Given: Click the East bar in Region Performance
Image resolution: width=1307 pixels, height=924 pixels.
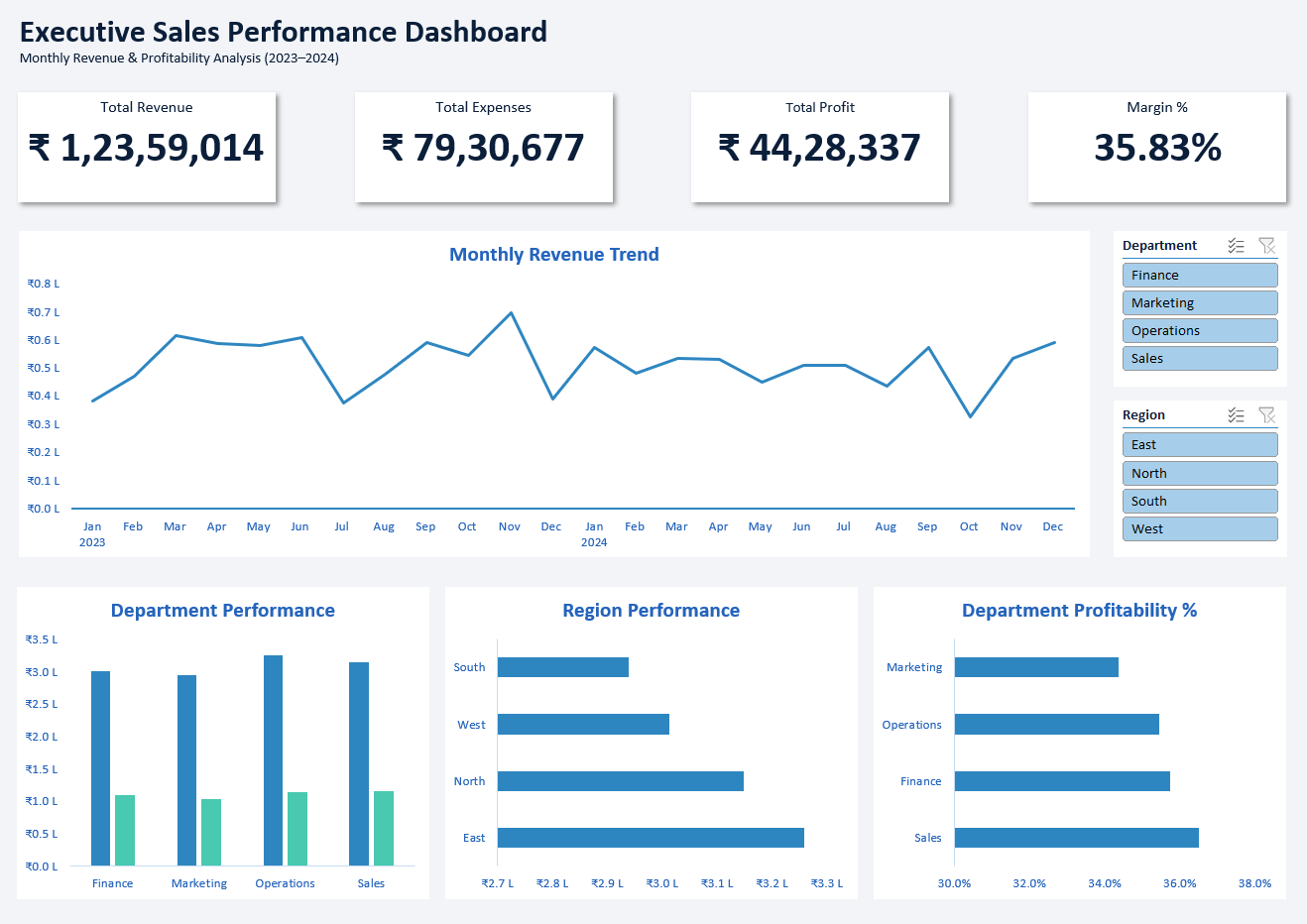Looking at the screenshot, I should click(x=650, y=837).
